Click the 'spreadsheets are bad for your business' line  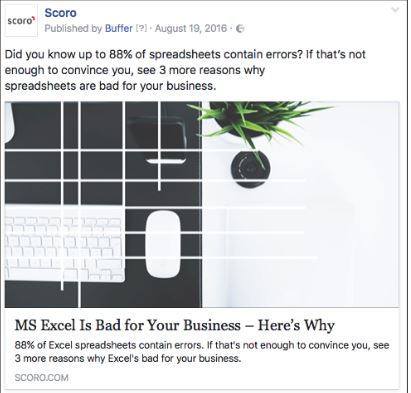(110, 86)
